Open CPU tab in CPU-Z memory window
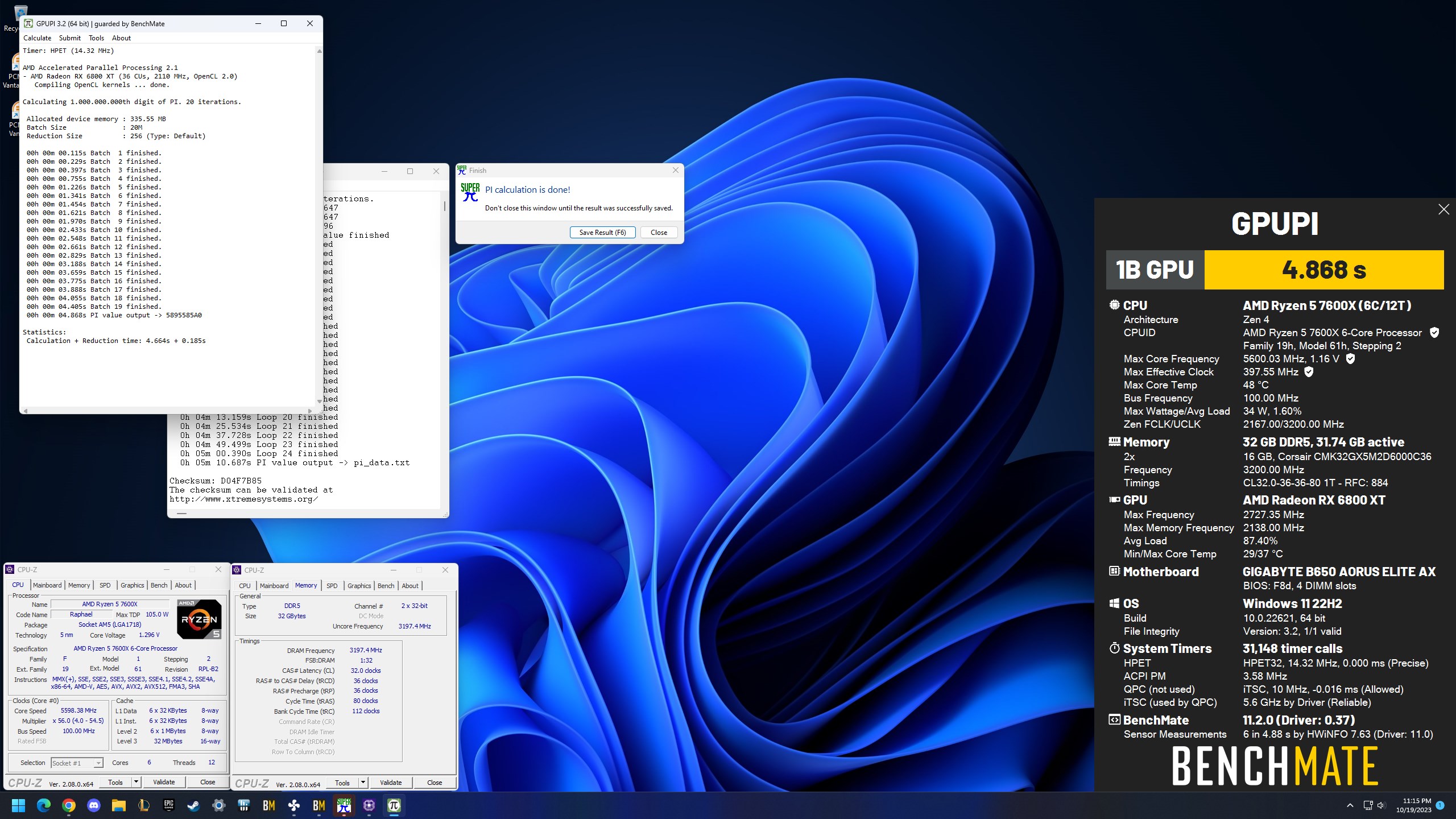This screenshot has height=819, width=1456. 245,585
